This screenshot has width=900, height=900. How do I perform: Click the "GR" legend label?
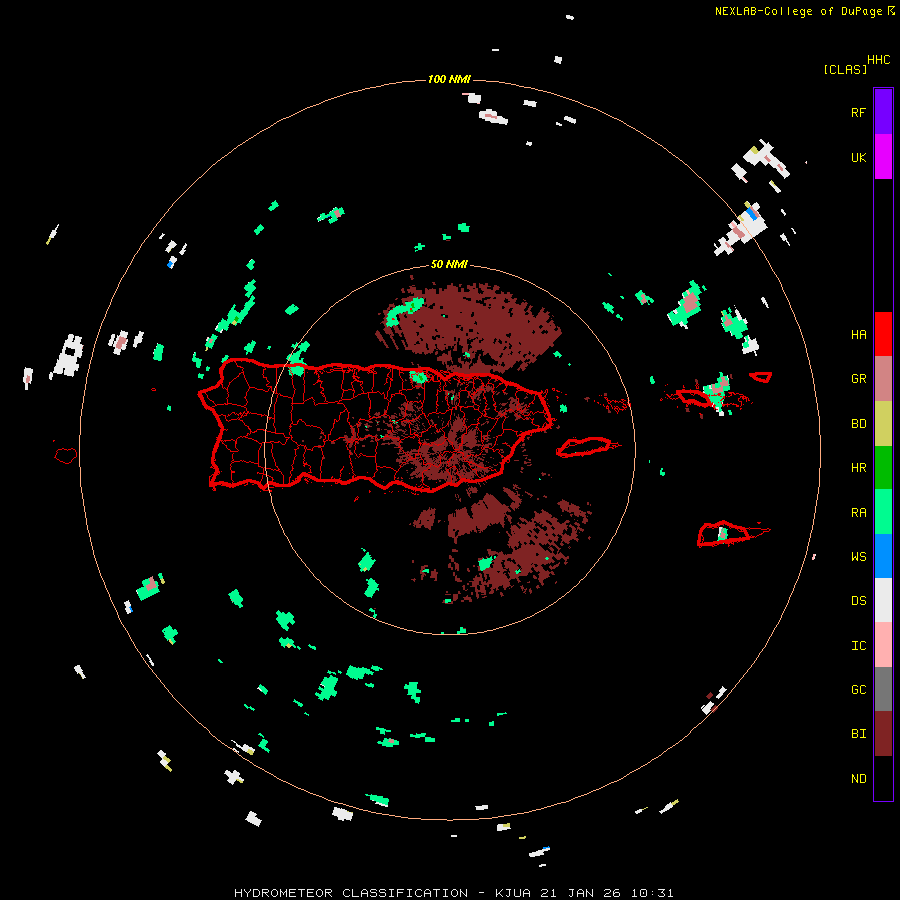coord(858,379)
